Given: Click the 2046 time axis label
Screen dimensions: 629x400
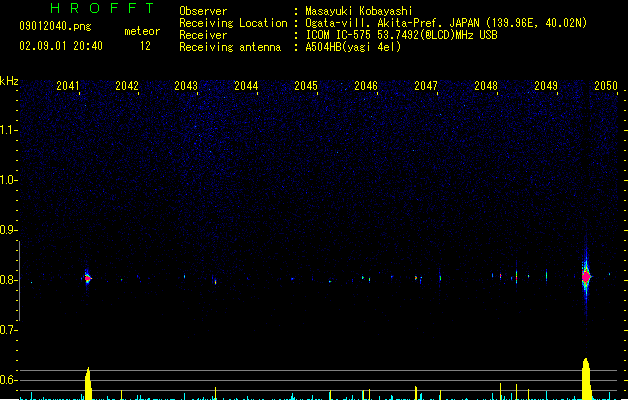Looking at the screenshot, I should (366, 86).
